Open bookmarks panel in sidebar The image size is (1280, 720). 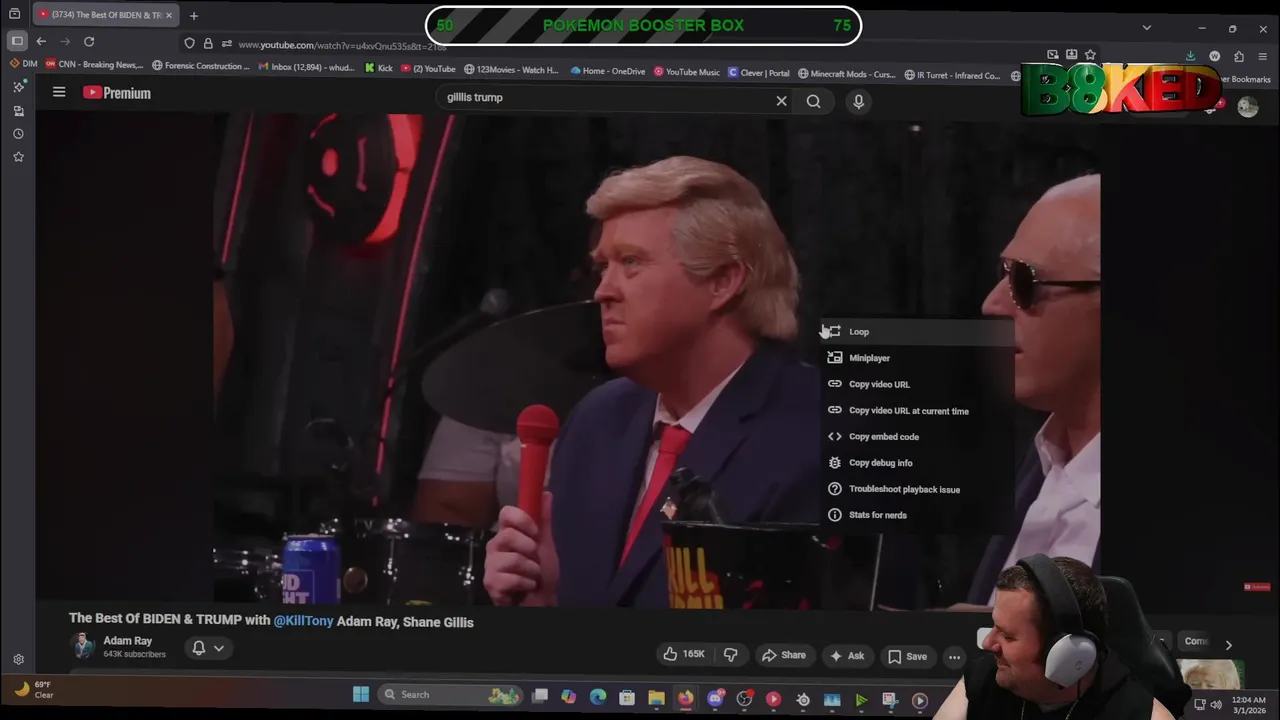18,156
